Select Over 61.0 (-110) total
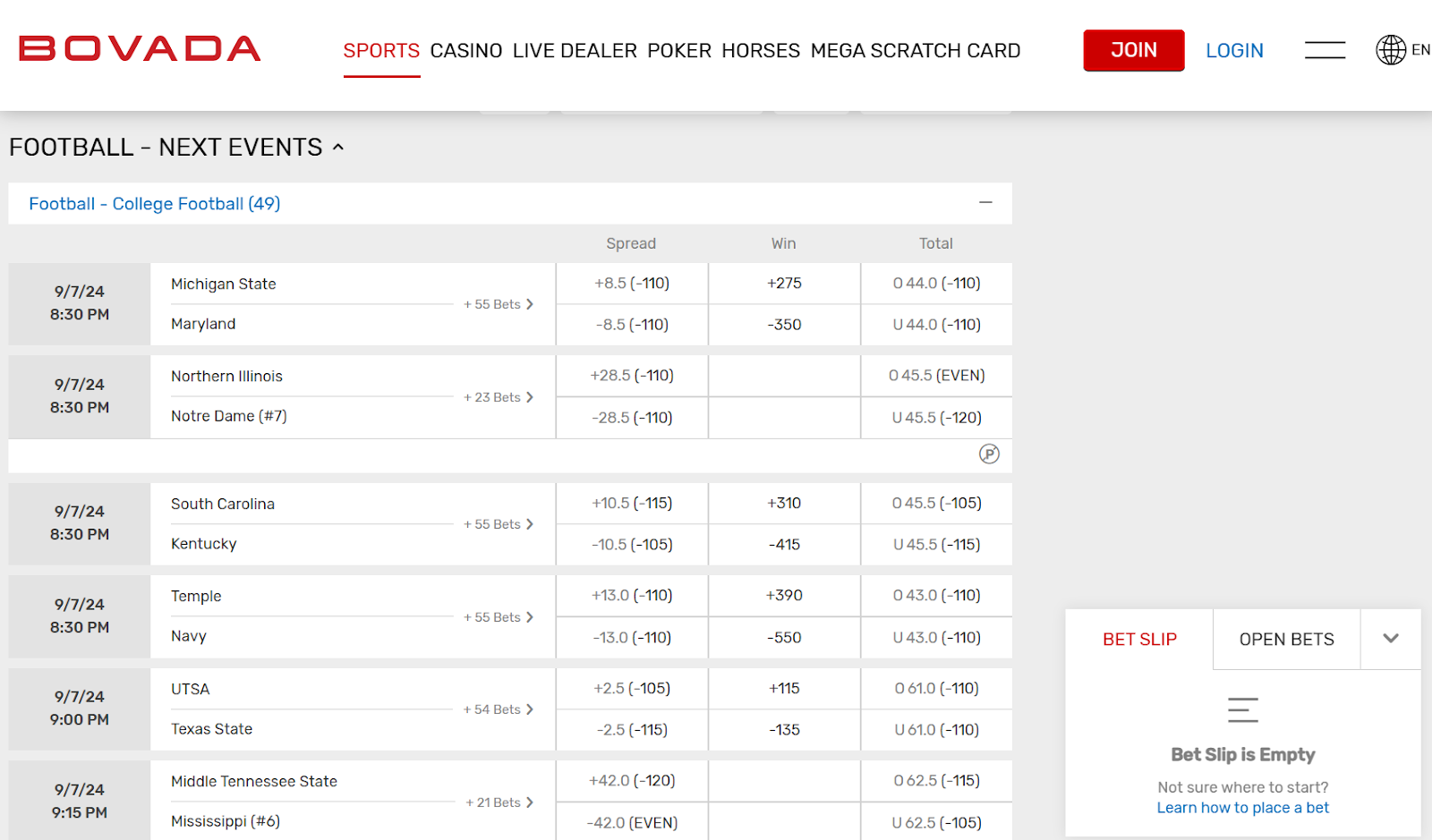The width and height of the screenshot is (1432, 840). tap(937, 689)
